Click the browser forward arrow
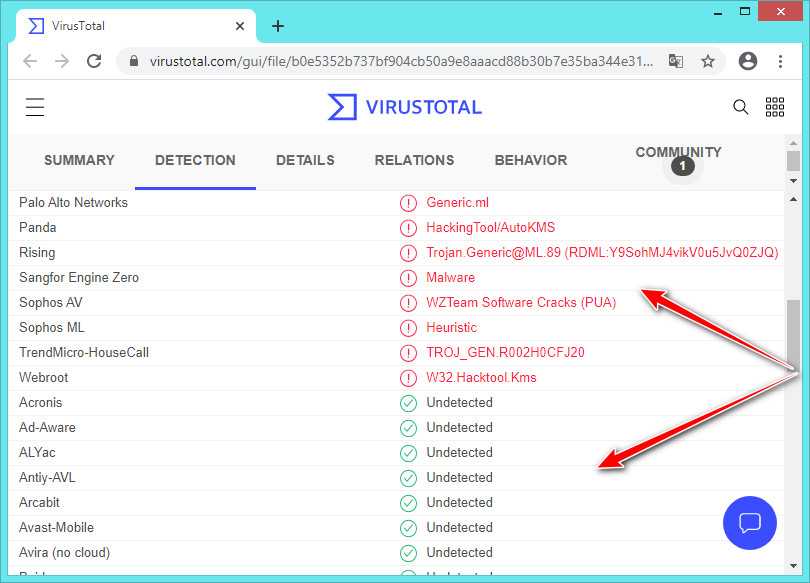 pos(62,61)
